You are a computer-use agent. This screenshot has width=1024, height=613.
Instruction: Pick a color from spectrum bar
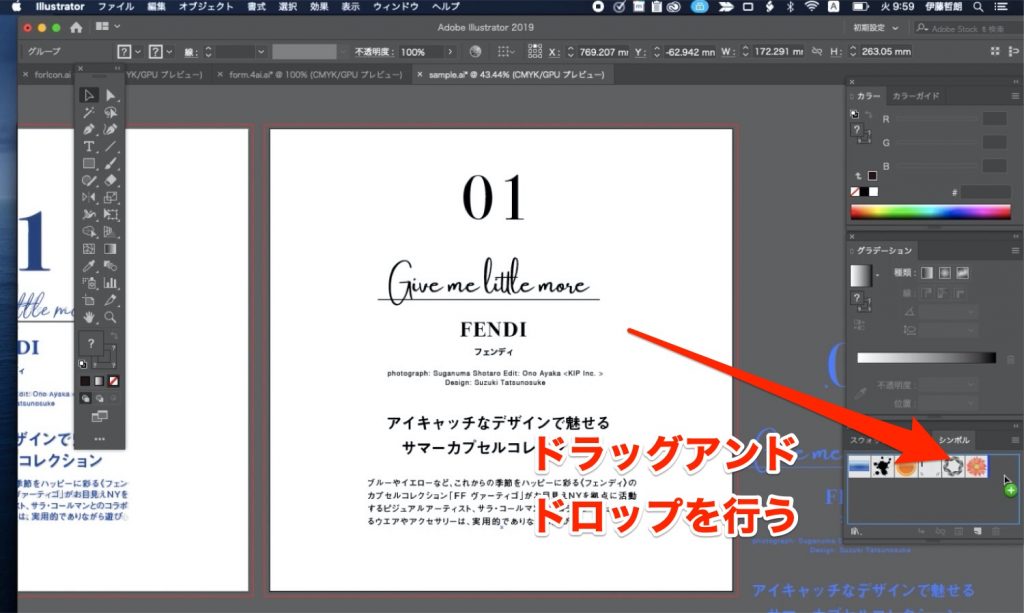[930, 212]
